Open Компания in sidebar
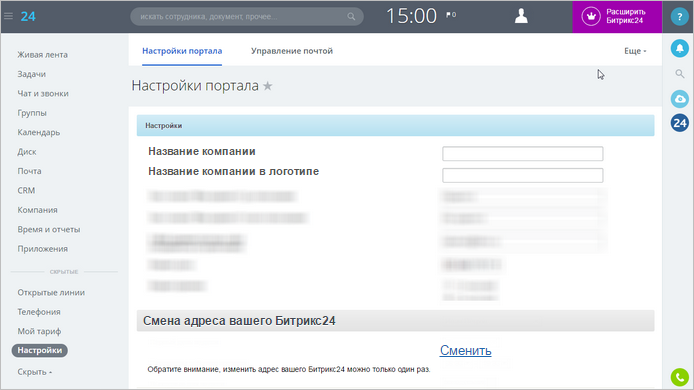694x390 pixels. pos(37,210)
